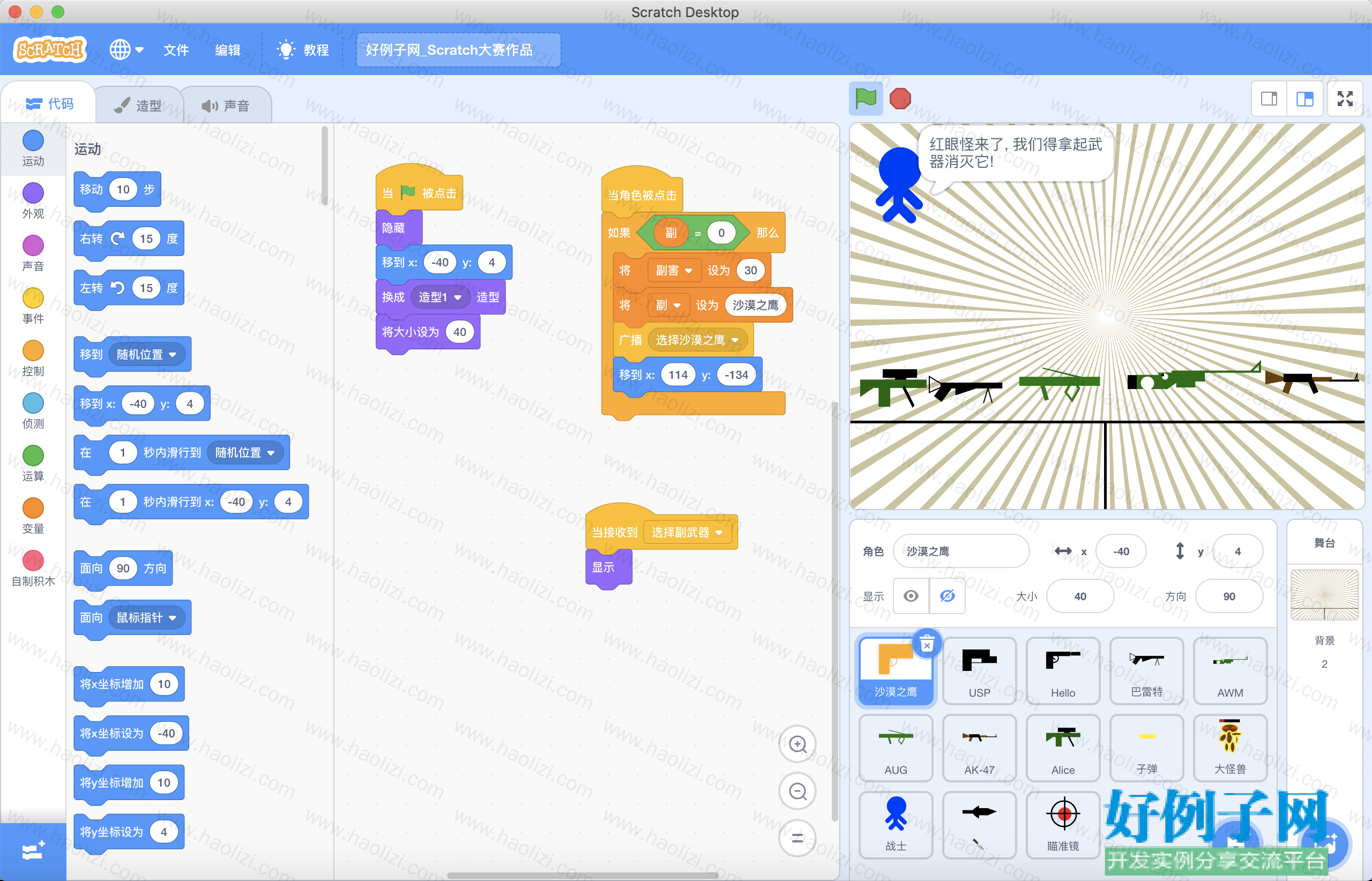Screen dimensions: 1372x881
Task: Click the 当绿旗被点击 hat block
Action: point(419,189)
